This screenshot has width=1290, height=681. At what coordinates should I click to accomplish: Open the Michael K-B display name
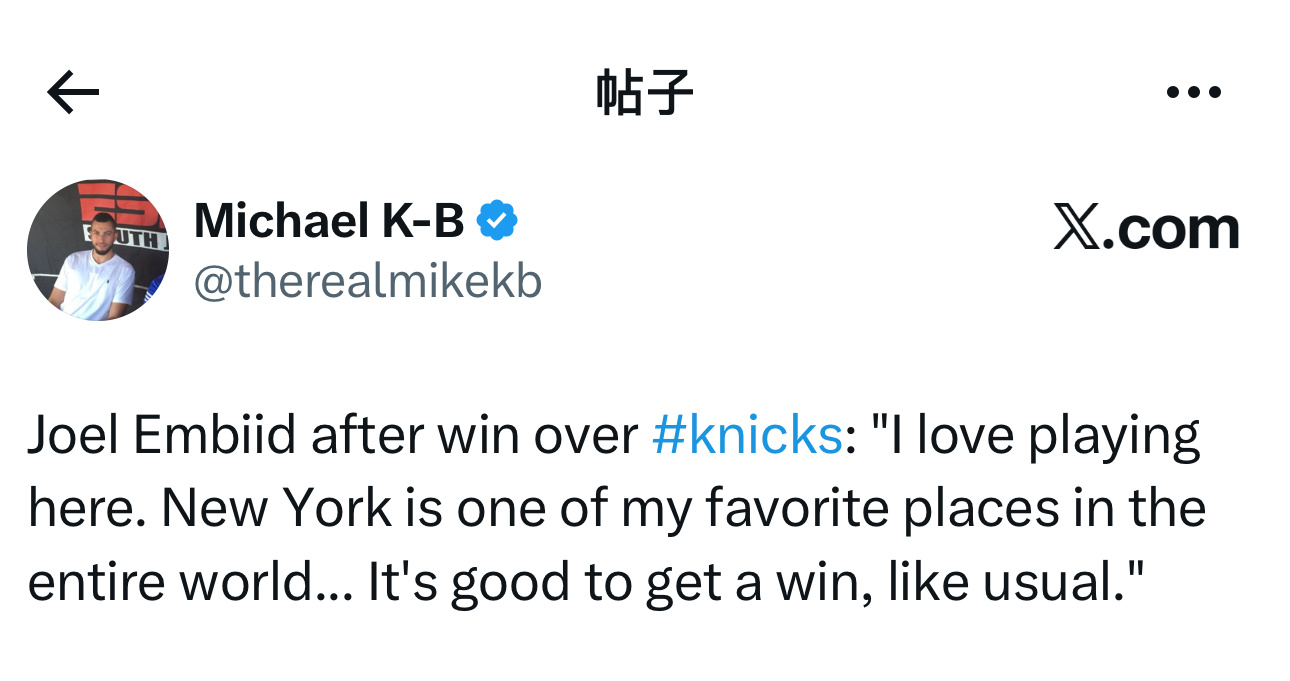(x=329, y=220)
